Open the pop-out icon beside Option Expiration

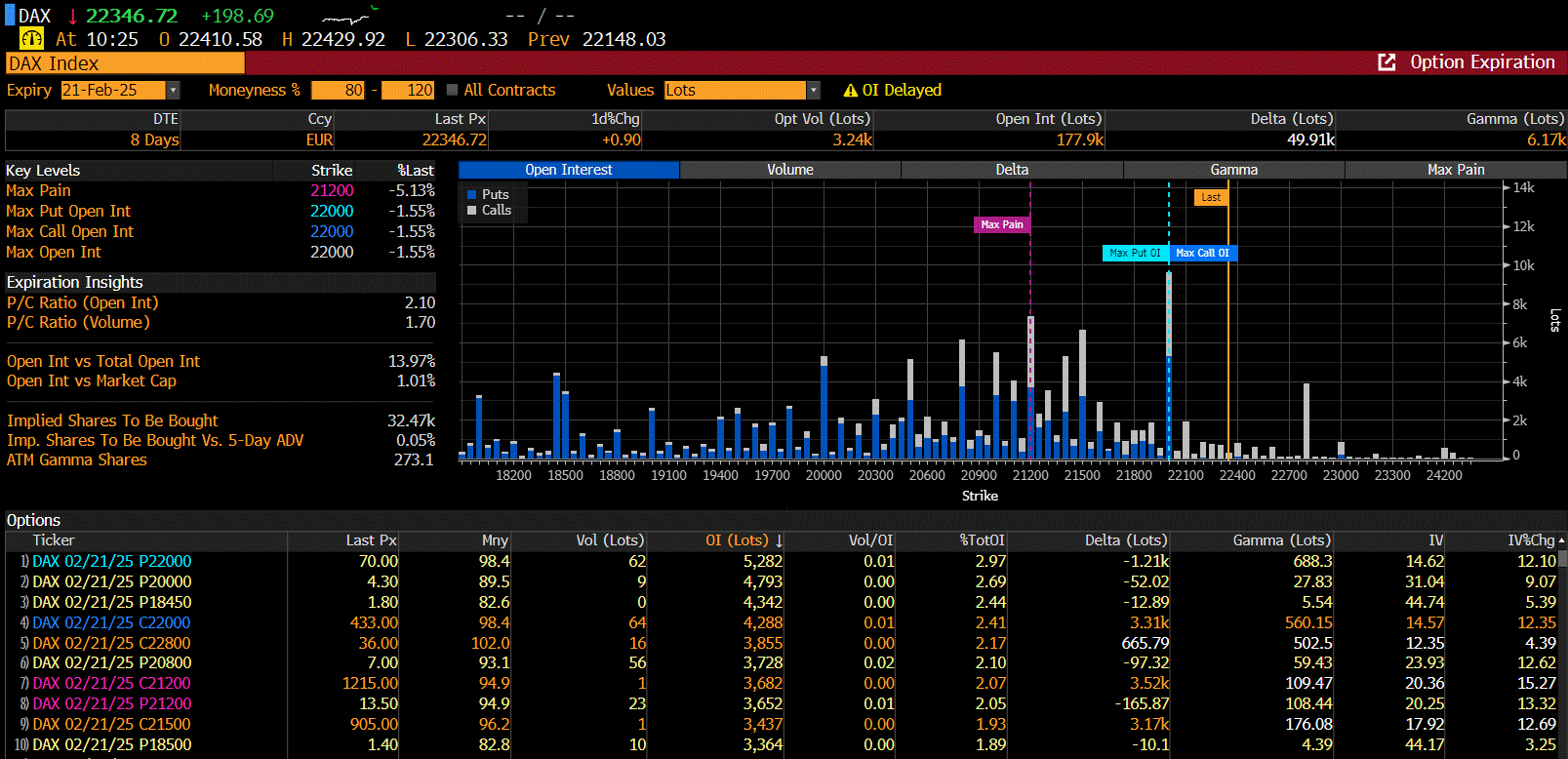click(x=1387, y=62)
